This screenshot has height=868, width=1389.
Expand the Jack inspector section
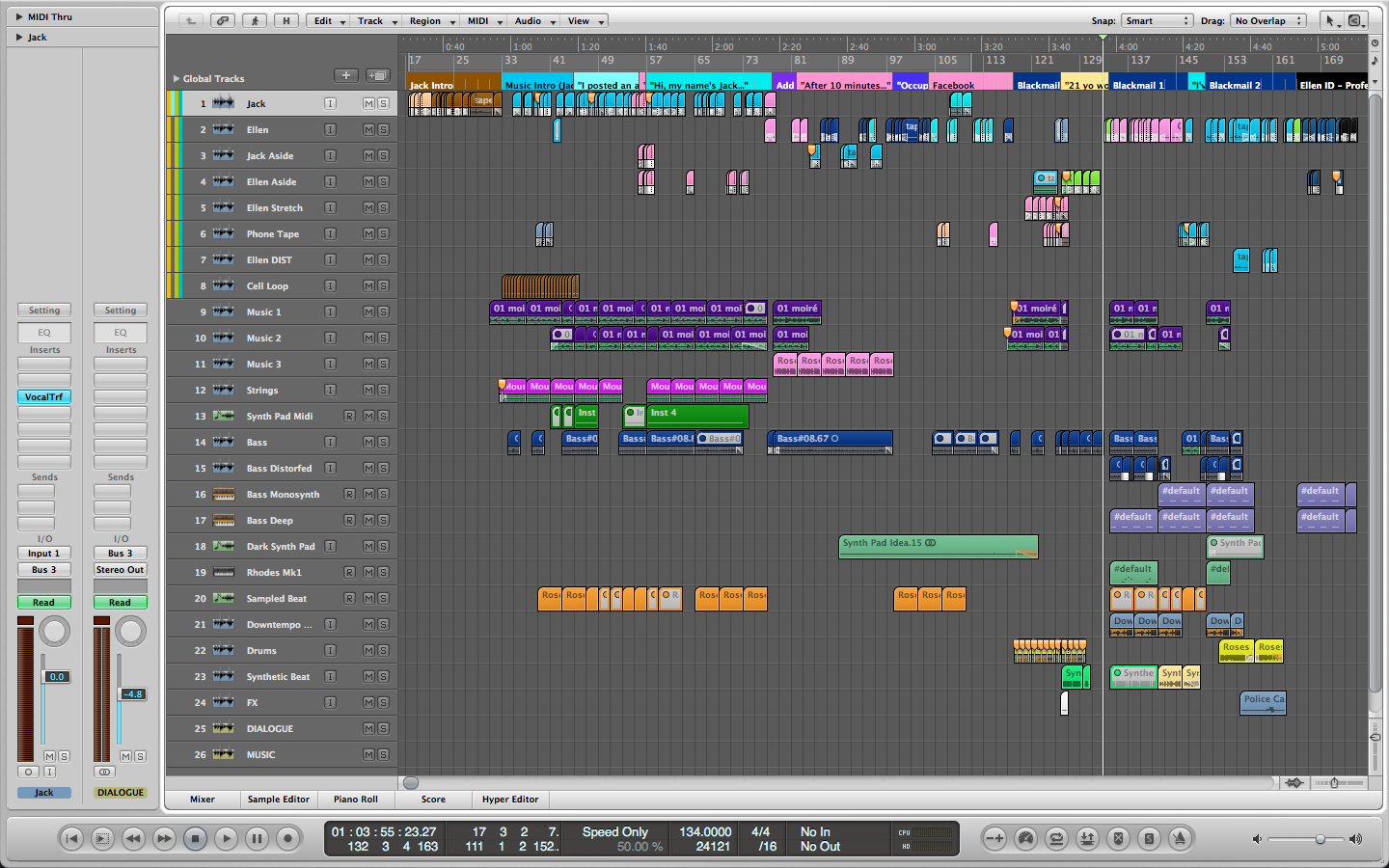[x=19, y=37]
